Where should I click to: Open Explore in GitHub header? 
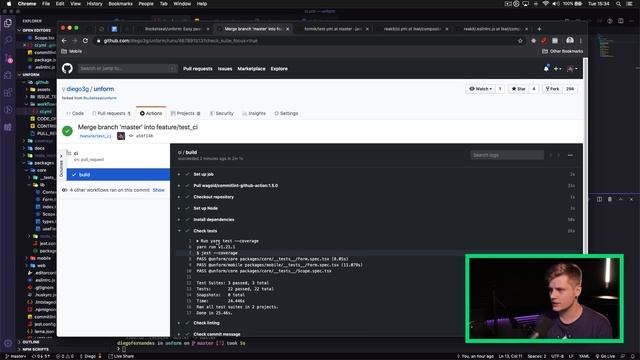click(x=279, y=69)
